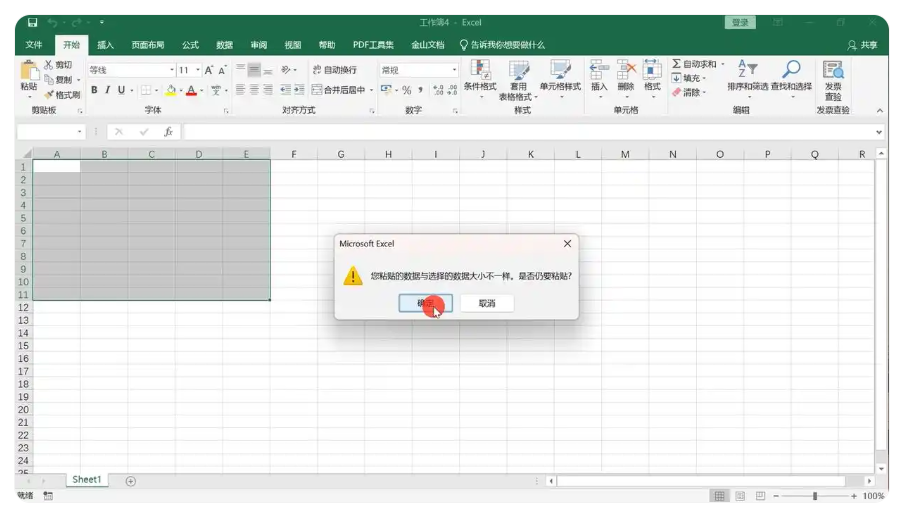Viewport: 900px width, 515px height.
Task: Toggle wrap text (自动换行)
Action: click(334, 70)
